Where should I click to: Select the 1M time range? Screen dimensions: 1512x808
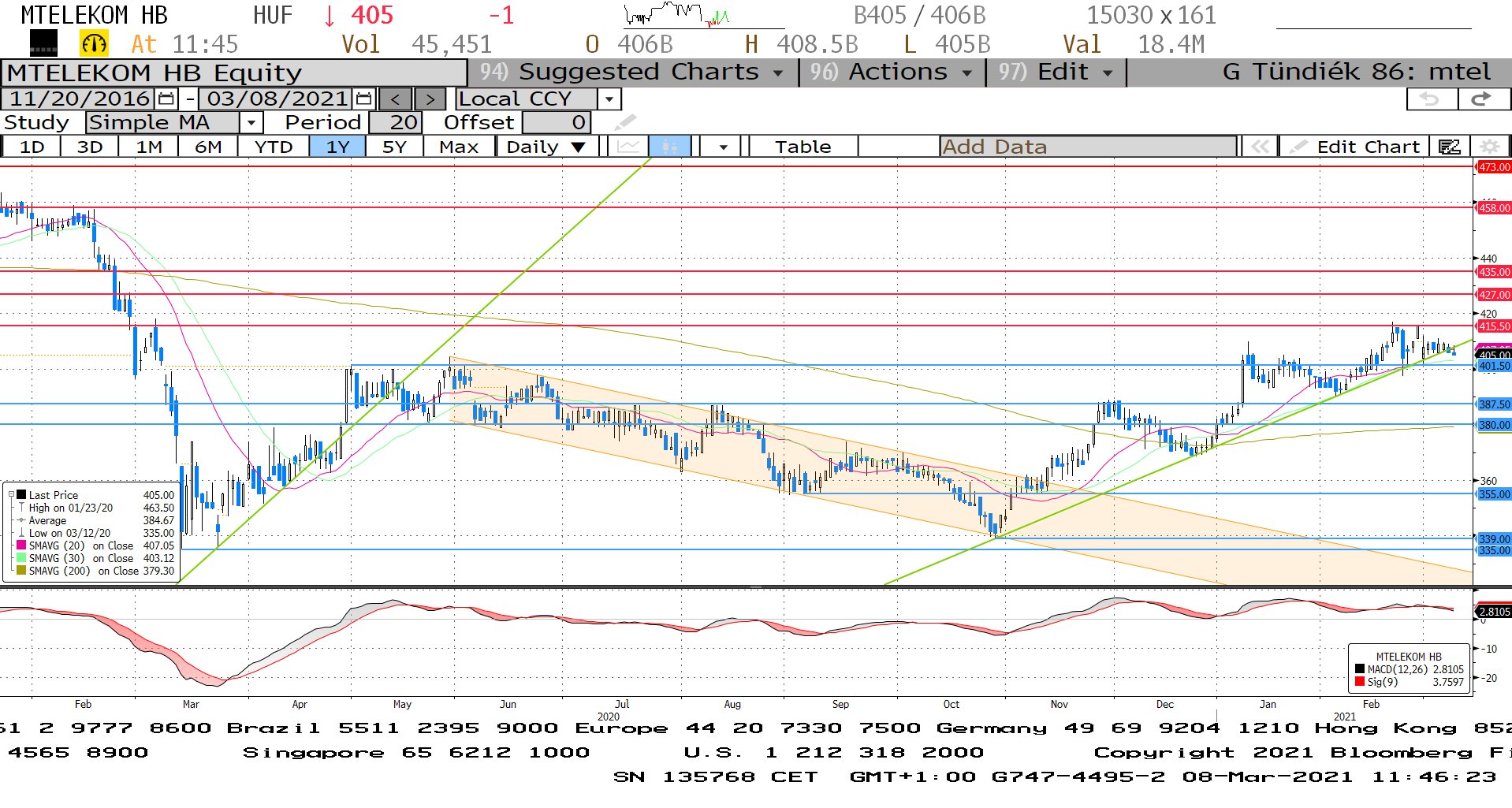149,147
